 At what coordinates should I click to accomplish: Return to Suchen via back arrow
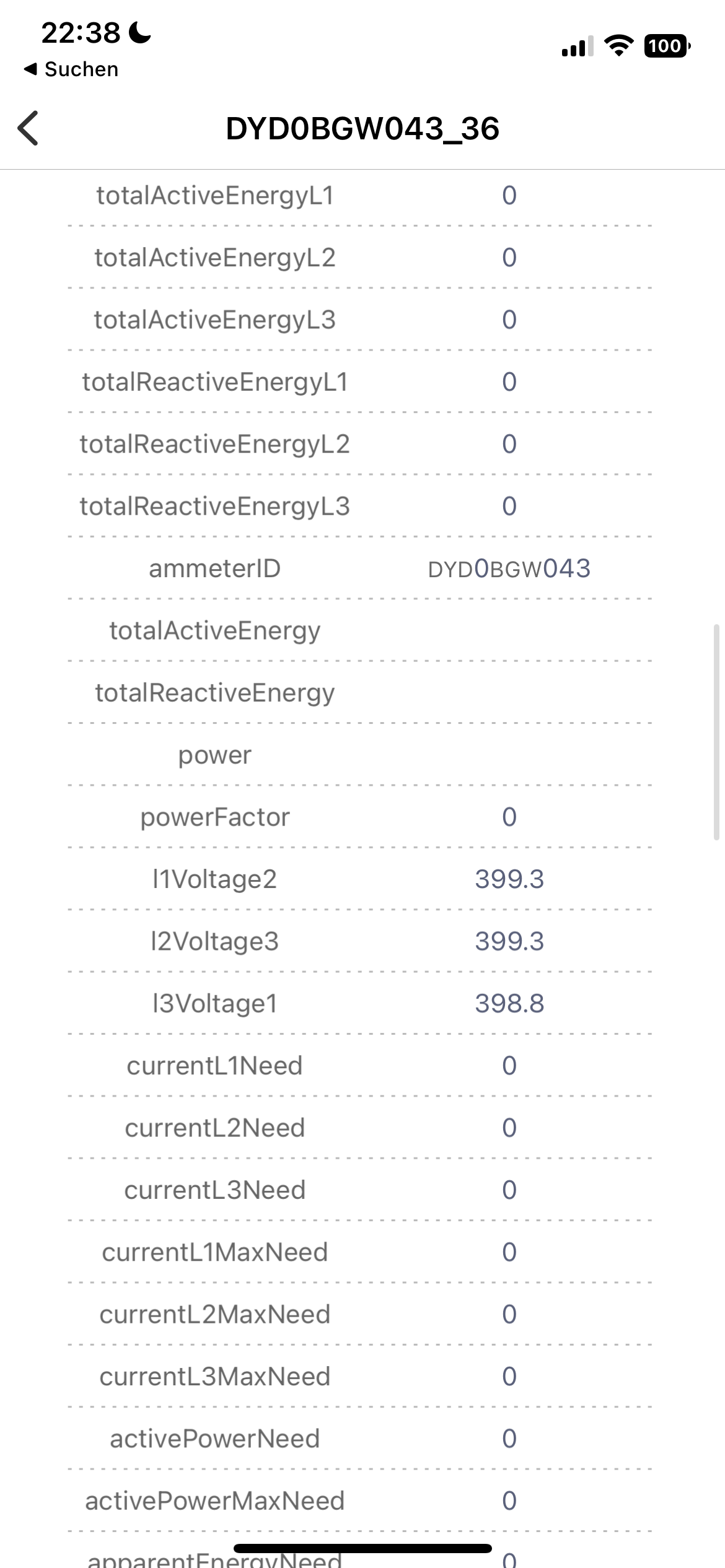point(71,69)
